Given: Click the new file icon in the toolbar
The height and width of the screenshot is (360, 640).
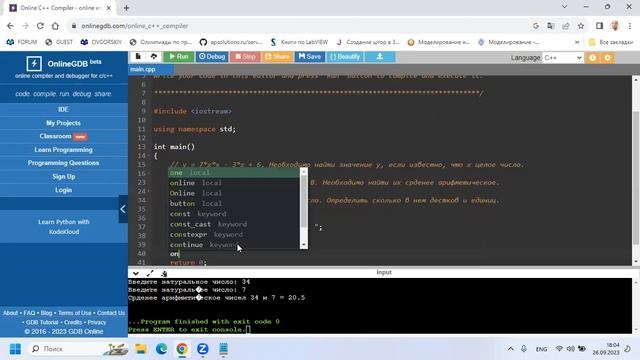Looking at the screenshot, I should coord(138,57).
